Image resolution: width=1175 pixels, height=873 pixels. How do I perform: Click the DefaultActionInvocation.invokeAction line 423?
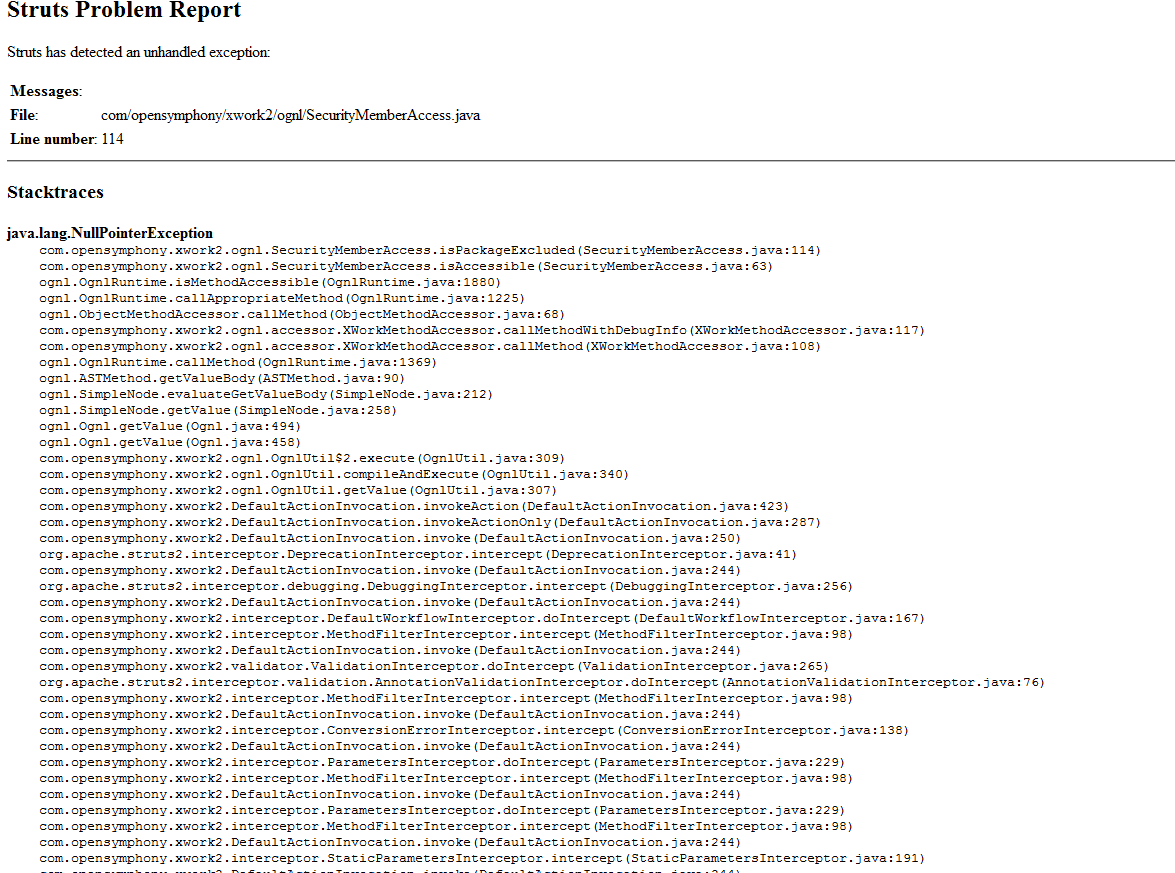click(x=414, y=507)
